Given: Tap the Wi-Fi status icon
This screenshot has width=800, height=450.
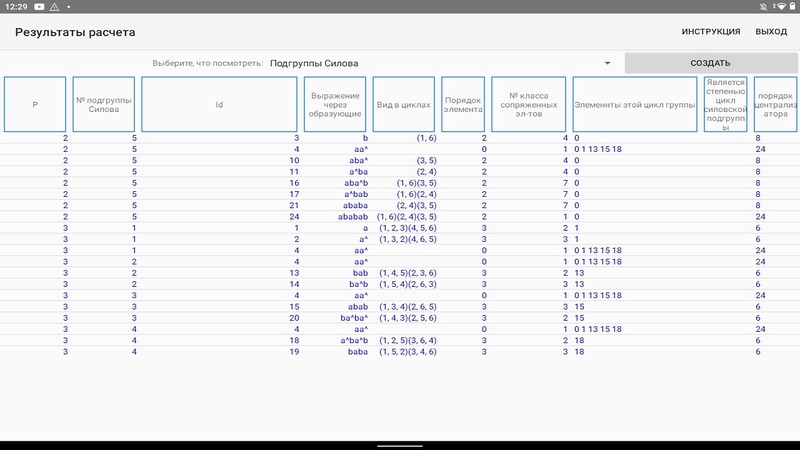Looking at the screenshot, I should point(776,7).
